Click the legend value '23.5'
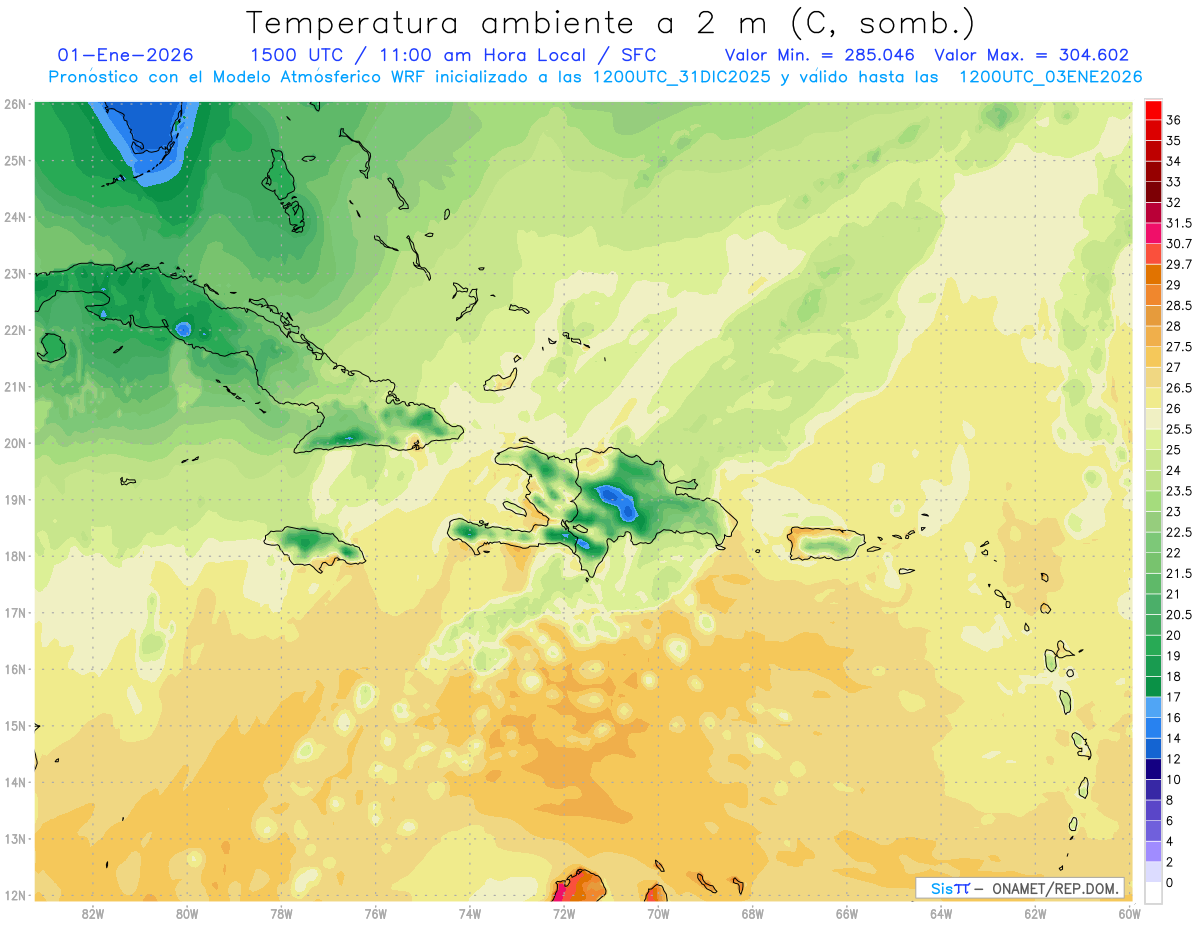 1179,491
